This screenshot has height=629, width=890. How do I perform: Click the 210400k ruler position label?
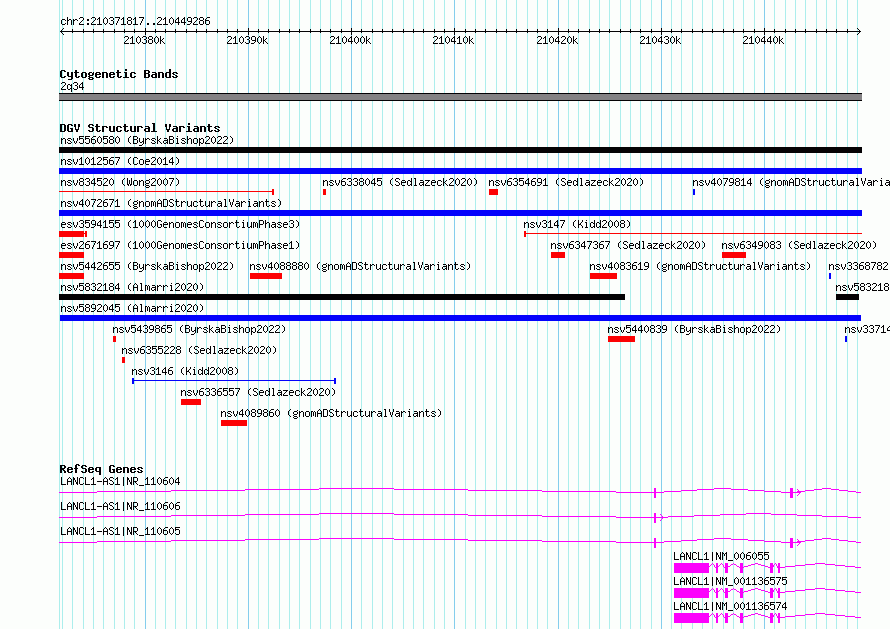click(x=350, y=40)
